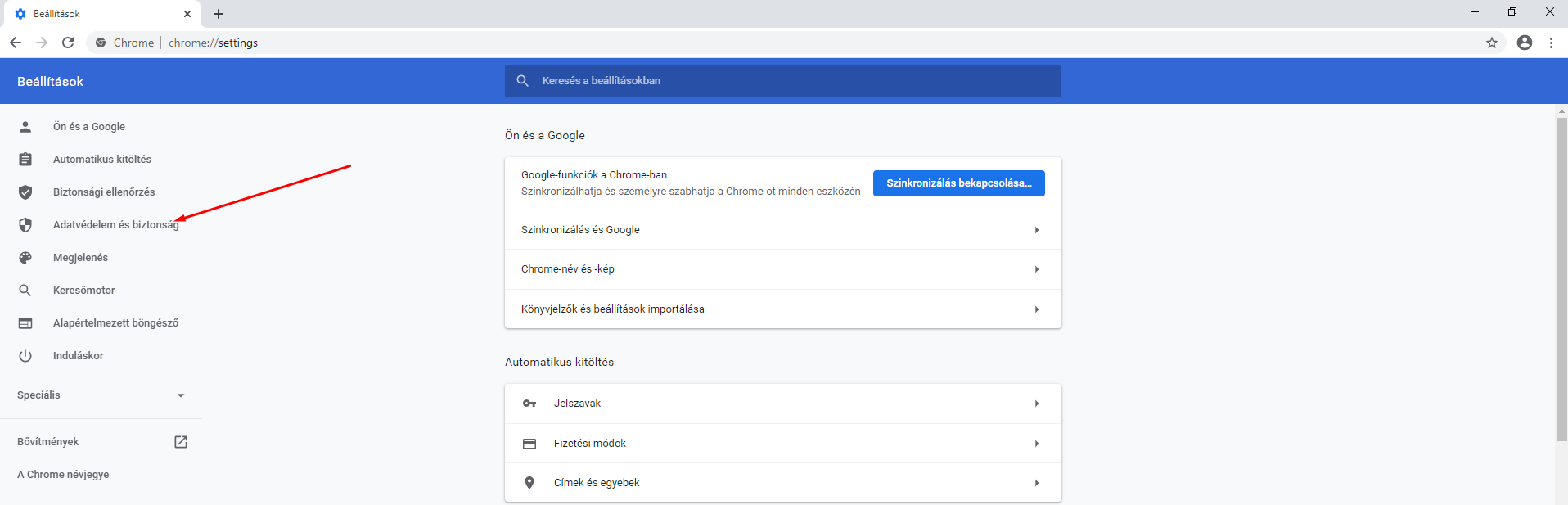
Task: Select Adatvédelem és biztonság in sidebar
Action: click(115, 225)
